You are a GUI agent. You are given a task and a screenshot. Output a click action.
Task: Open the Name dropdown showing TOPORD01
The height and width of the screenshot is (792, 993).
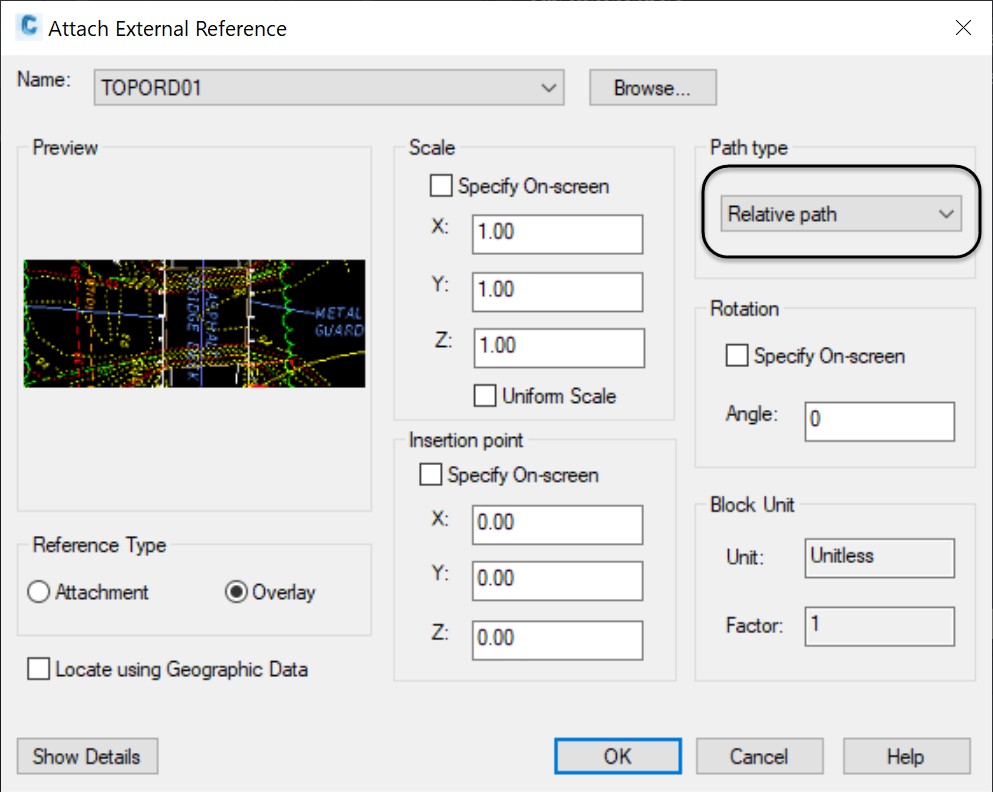pos(329,88)
